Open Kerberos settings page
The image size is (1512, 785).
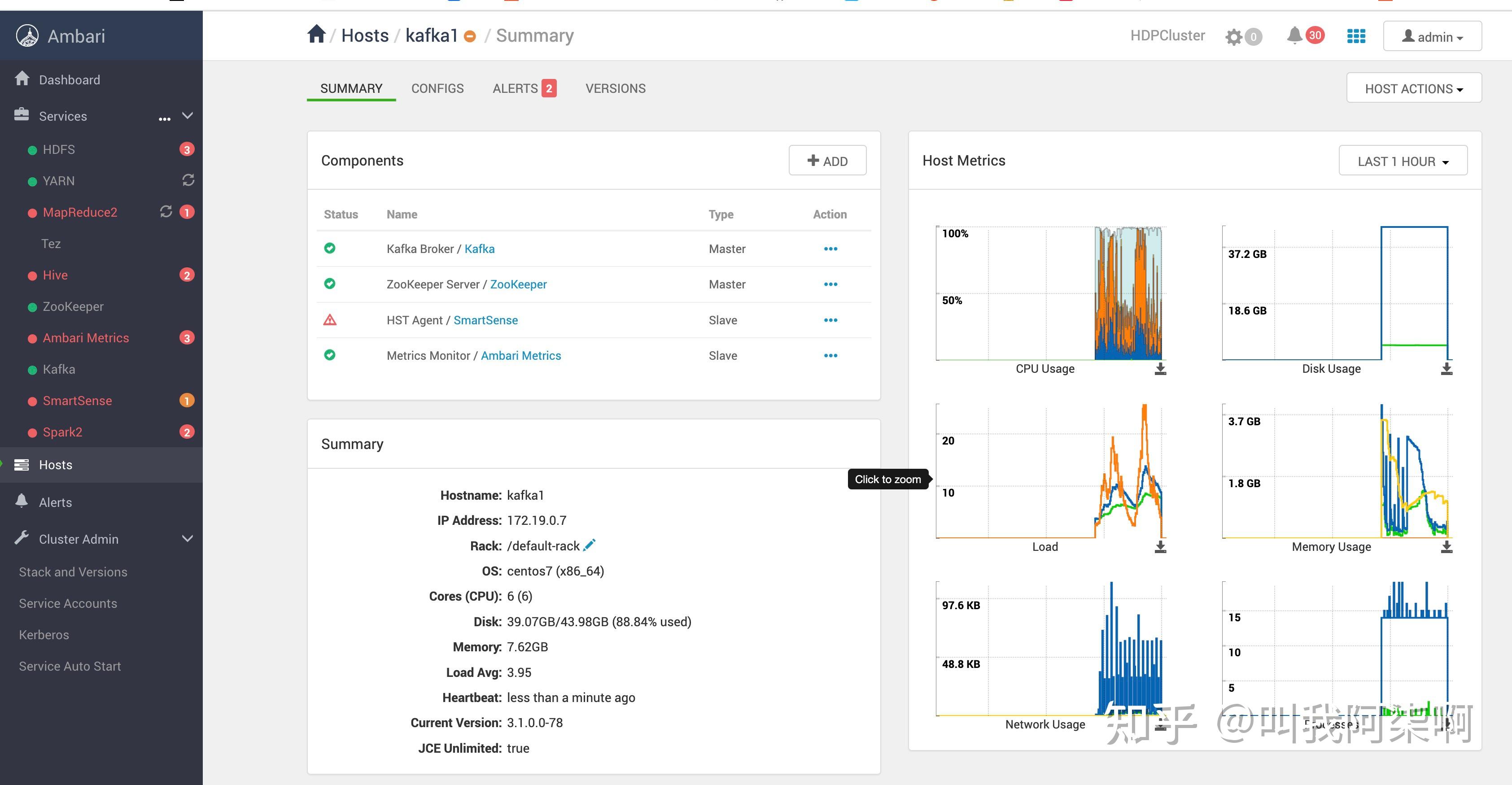point(44,635)
